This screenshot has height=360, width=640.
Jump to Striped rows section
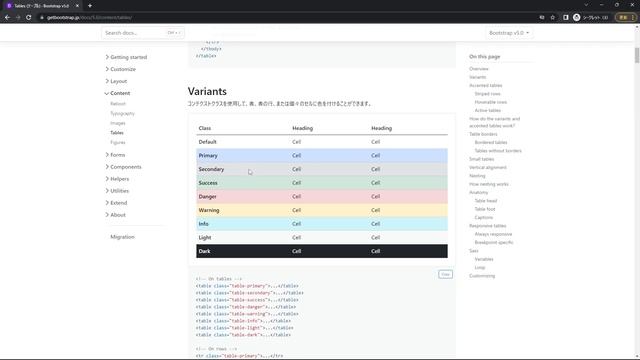point(487,94)
